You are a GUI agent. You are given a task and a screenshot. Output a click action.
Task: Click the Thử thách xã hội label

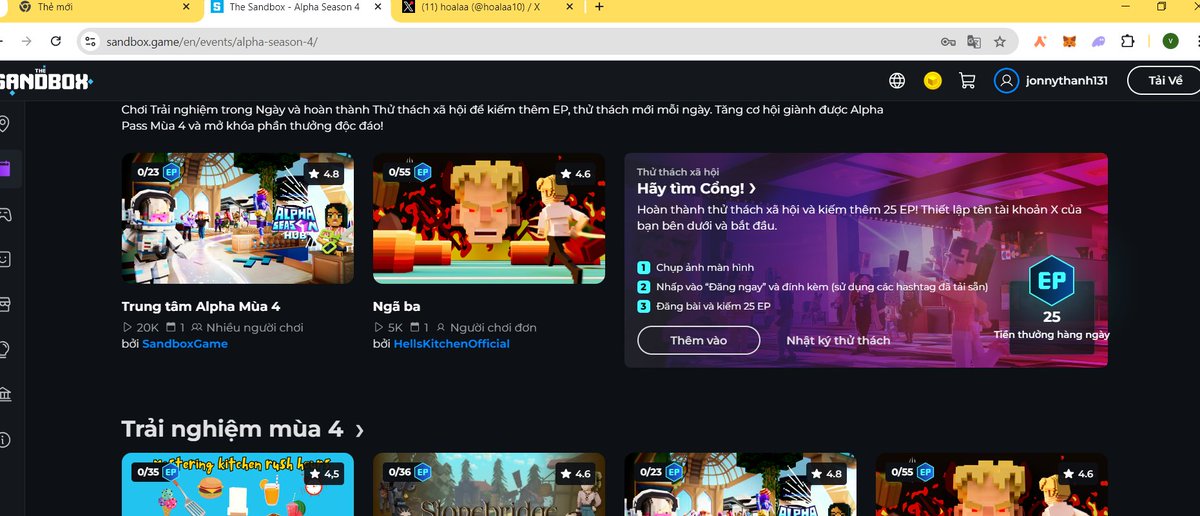[x=678, y=172]
